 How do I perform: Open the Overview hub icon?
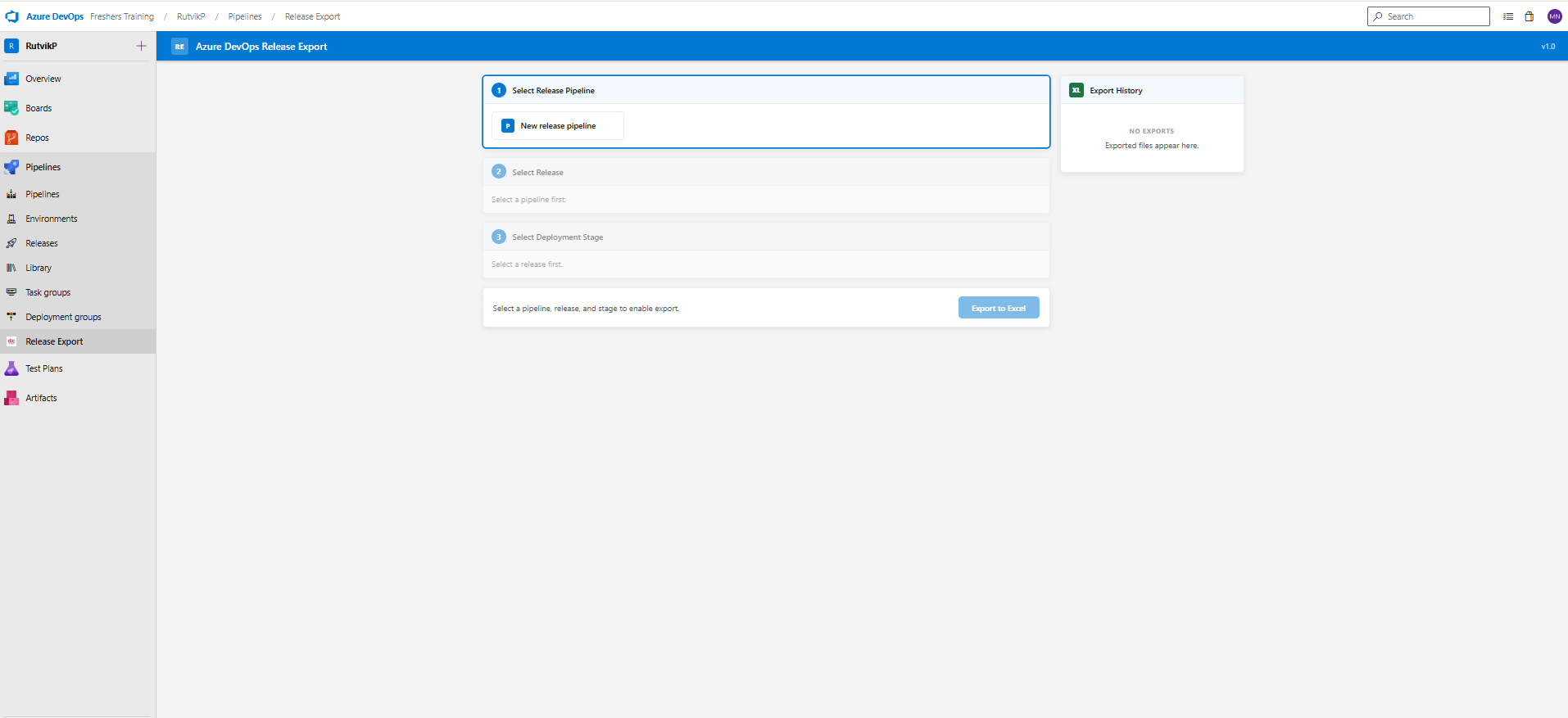coord(11,79)
